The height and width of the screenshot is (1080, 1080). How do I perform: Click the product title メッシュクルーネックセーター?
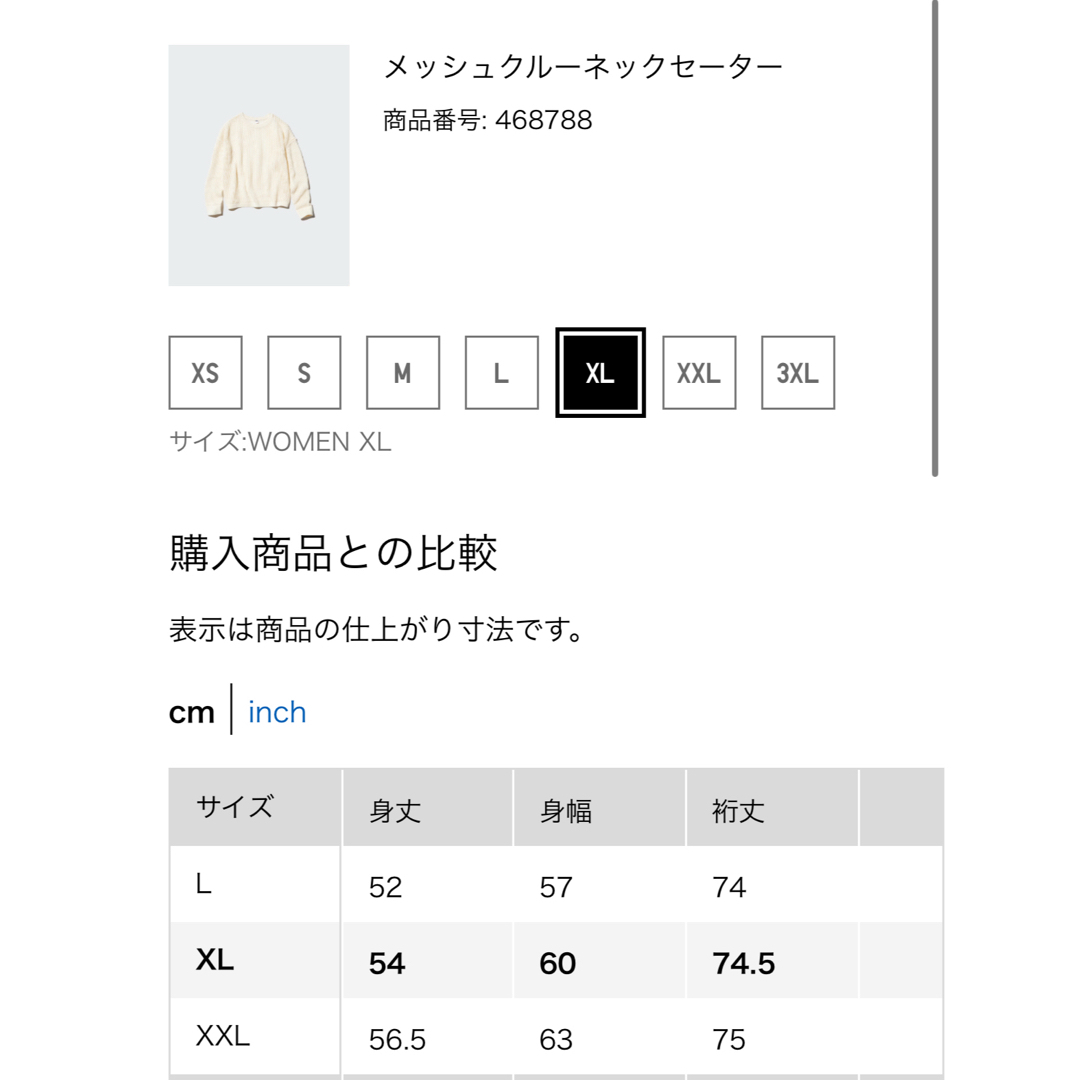click(583, 67)
